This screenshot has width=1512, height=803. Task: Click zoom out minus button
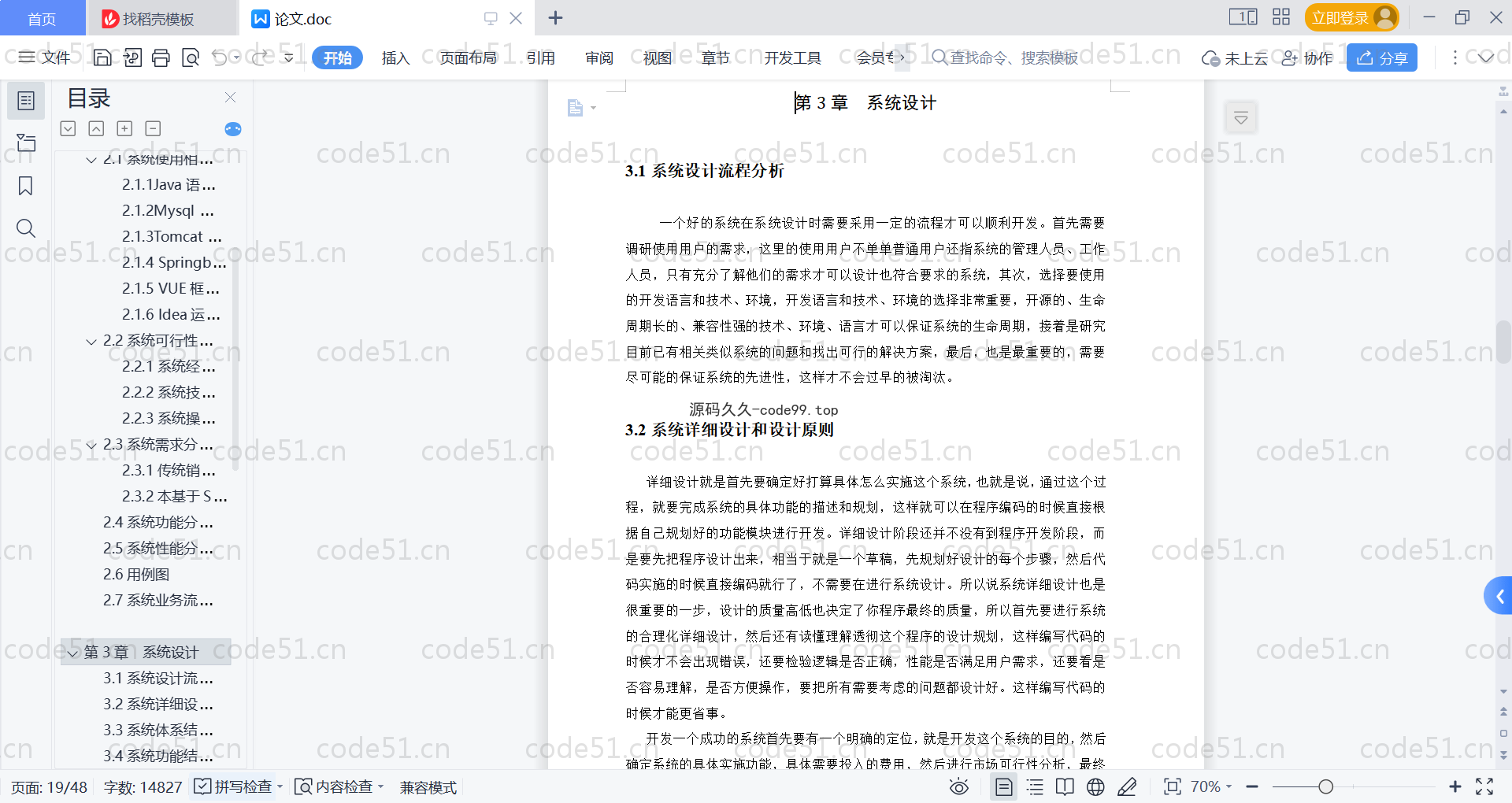(1252, 786)
